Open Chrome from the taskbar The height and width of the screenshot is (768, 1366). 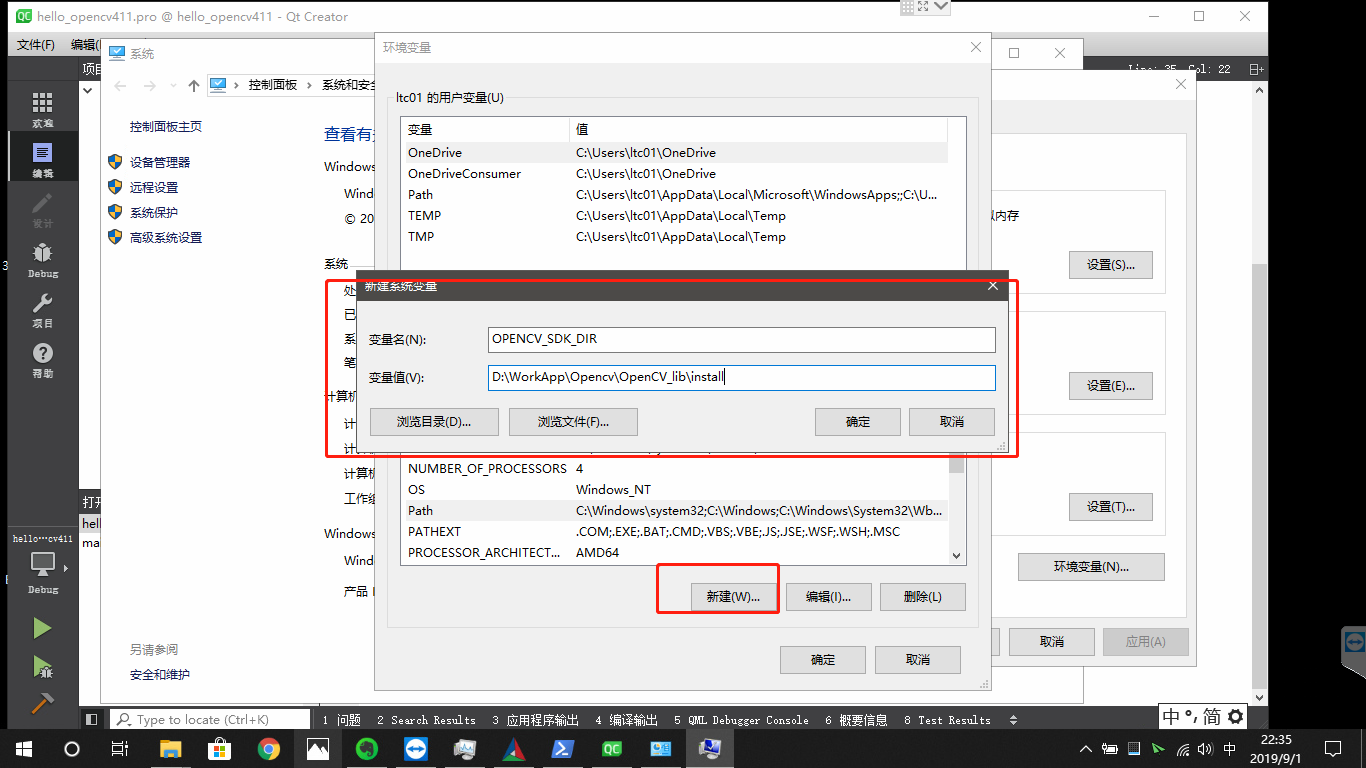[268, 748]
